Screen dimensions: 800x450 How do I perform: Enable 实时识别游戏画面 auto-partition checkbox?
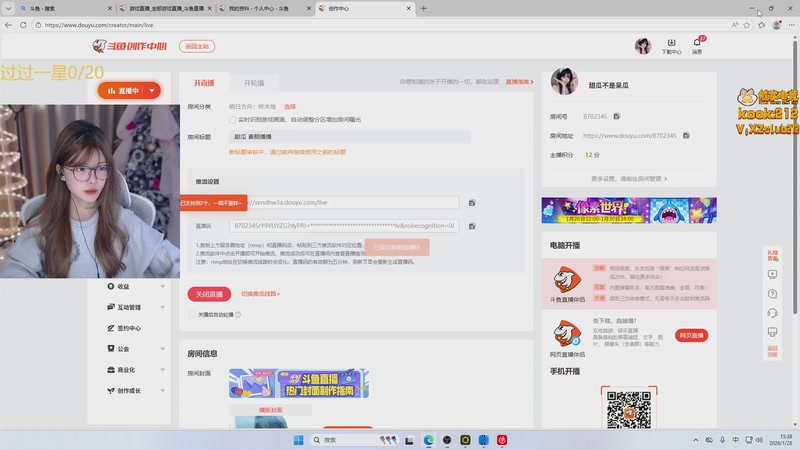[x=233, y=120]
